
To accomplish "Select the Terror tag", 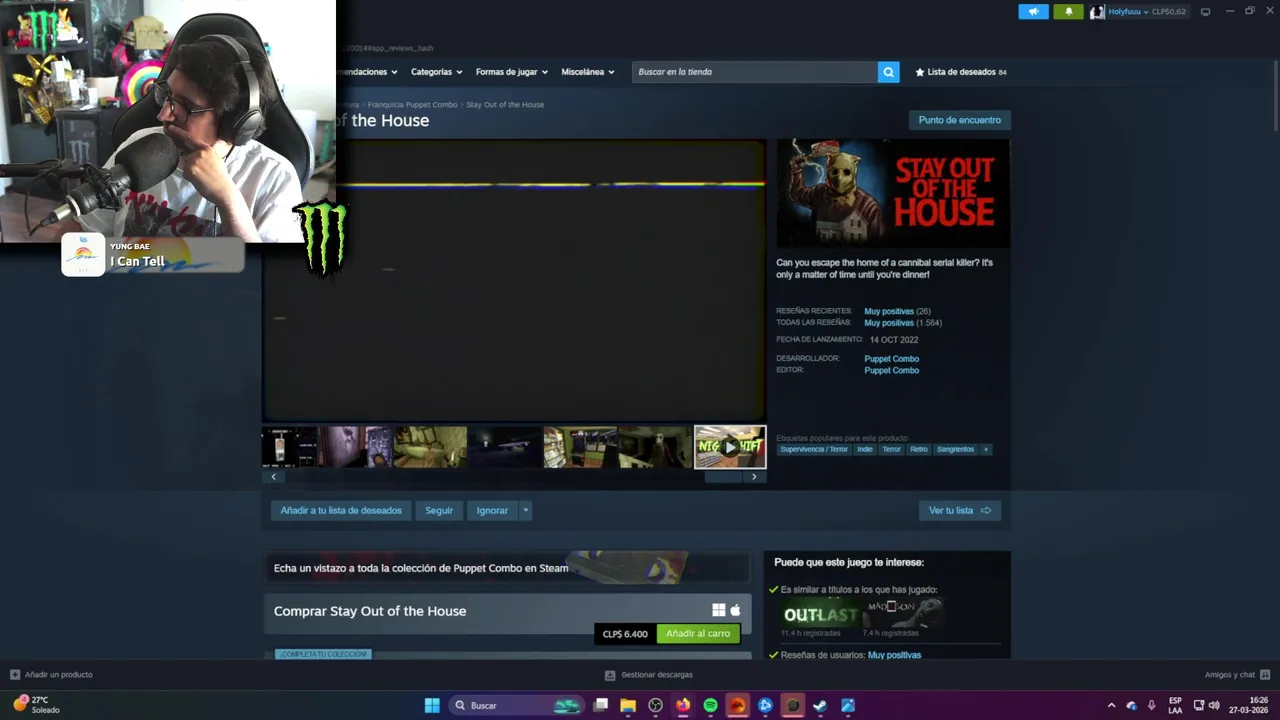I will (891, 450).
